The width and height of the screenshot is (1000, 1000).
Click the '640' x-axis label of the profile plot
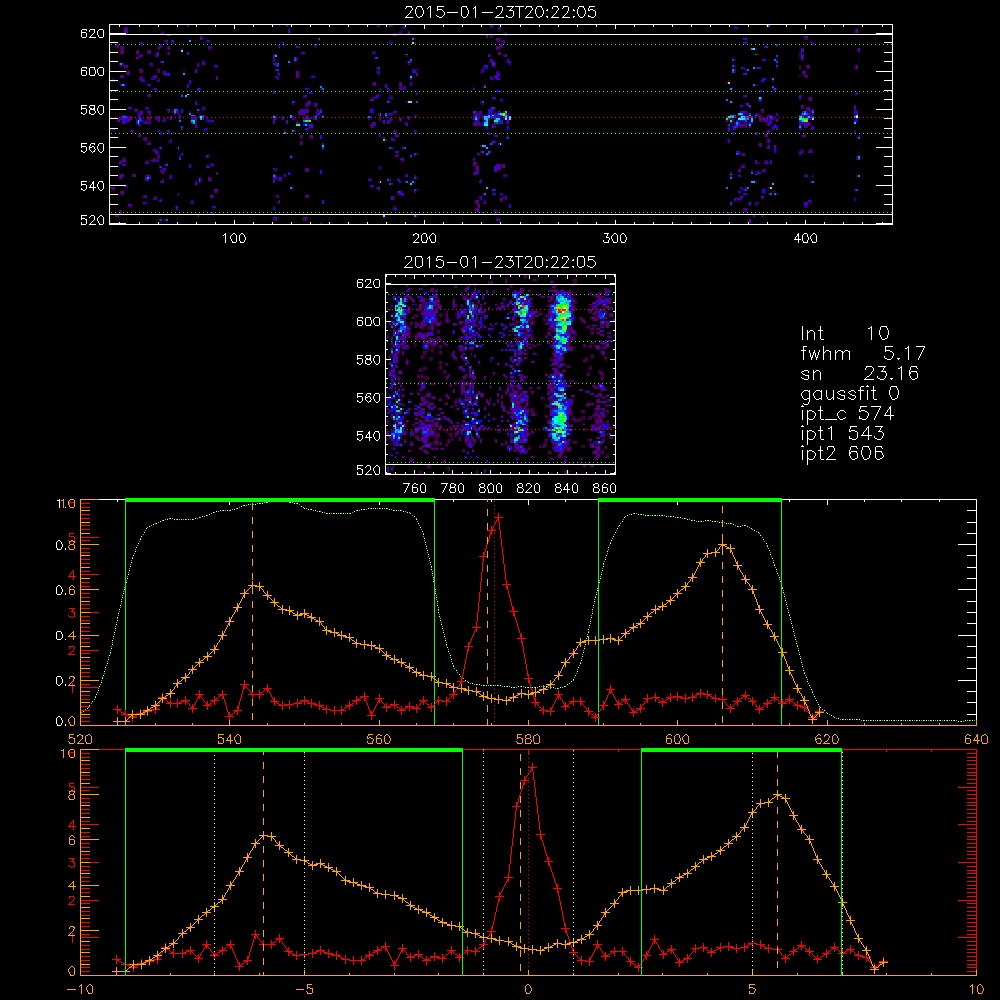(976, 740)
